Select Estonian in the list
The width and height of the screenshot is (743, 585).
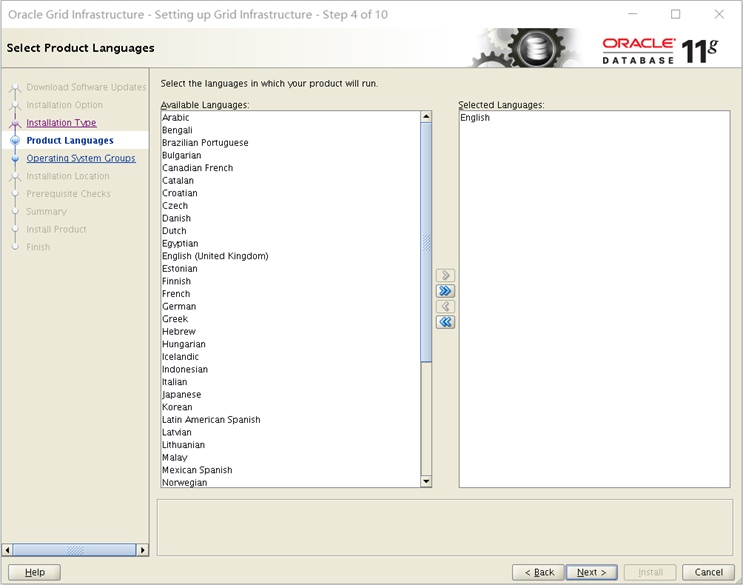(x=290, y=269)
